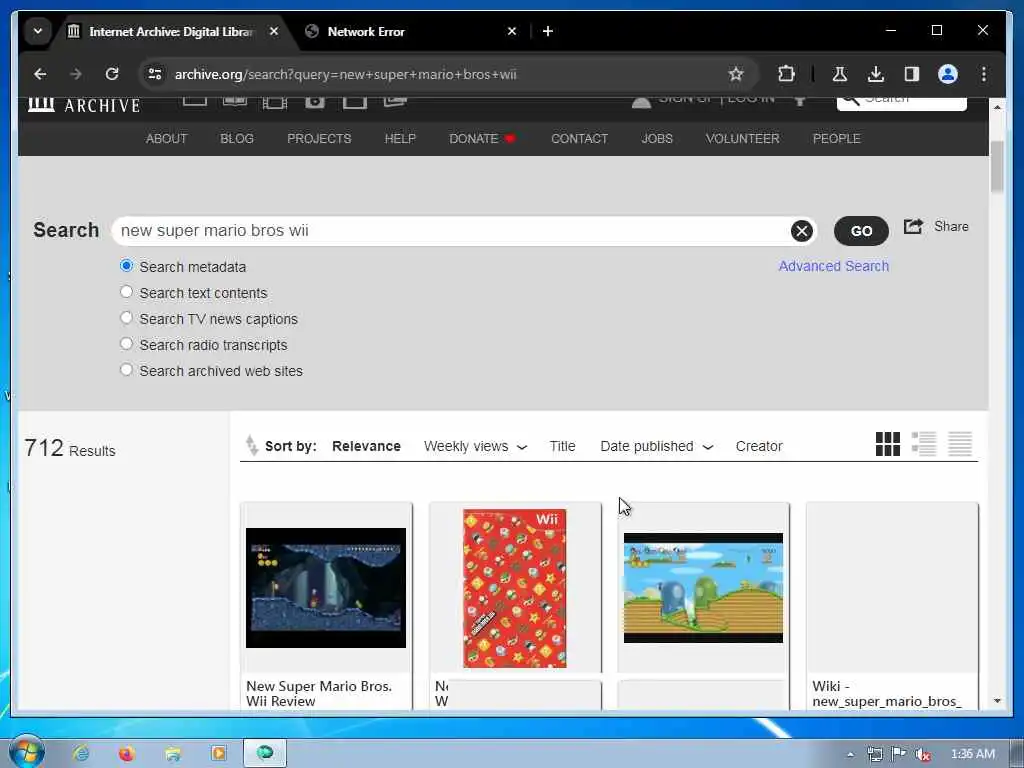Open the DONATE menu item
1024x768 pixels.
pyautogui.click(x=483, y=138)
